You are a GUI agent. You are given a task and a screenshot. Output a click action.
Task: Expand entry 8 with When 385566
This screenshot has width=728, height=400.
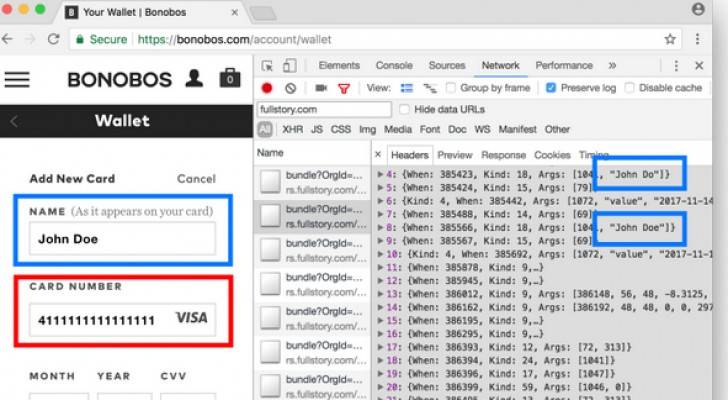[380, 228]
